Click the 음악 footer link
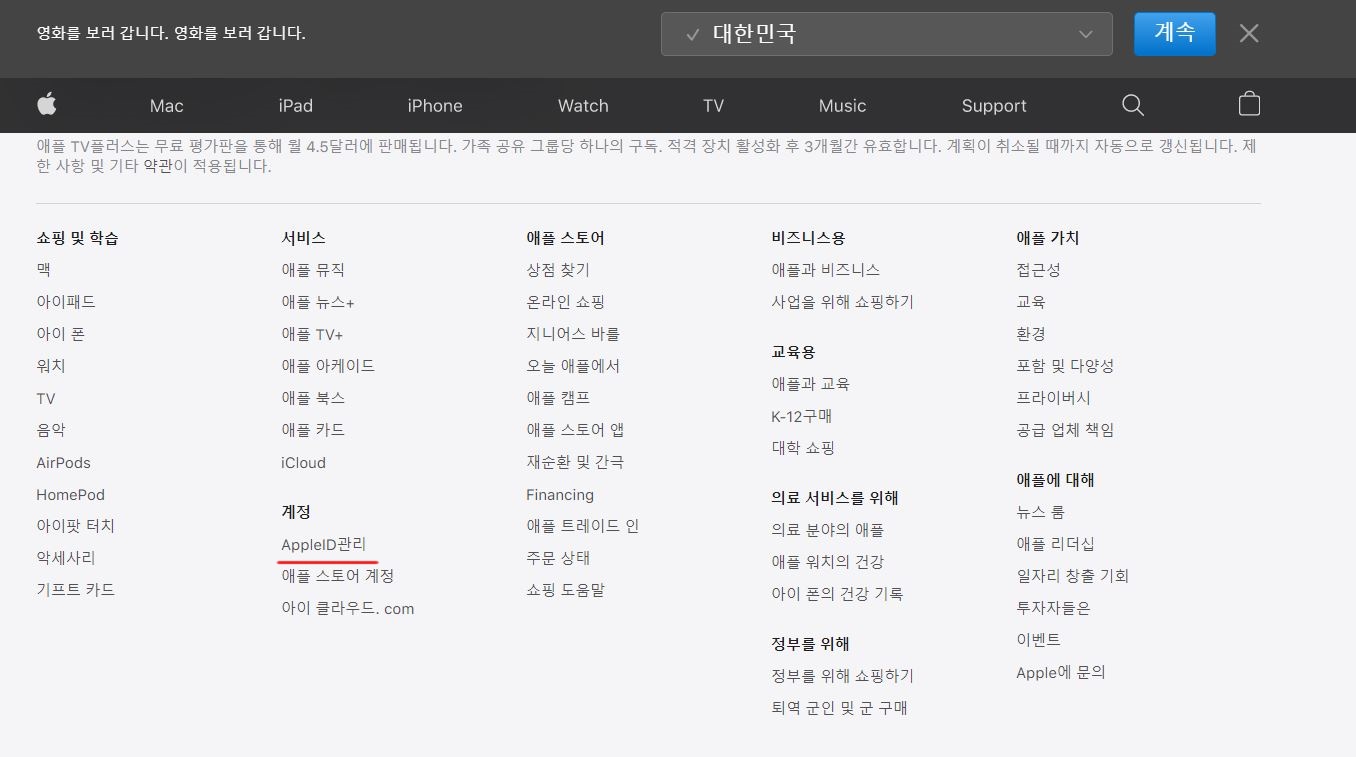Screen dimensions: 1356x757 click(x=51, y=430)
